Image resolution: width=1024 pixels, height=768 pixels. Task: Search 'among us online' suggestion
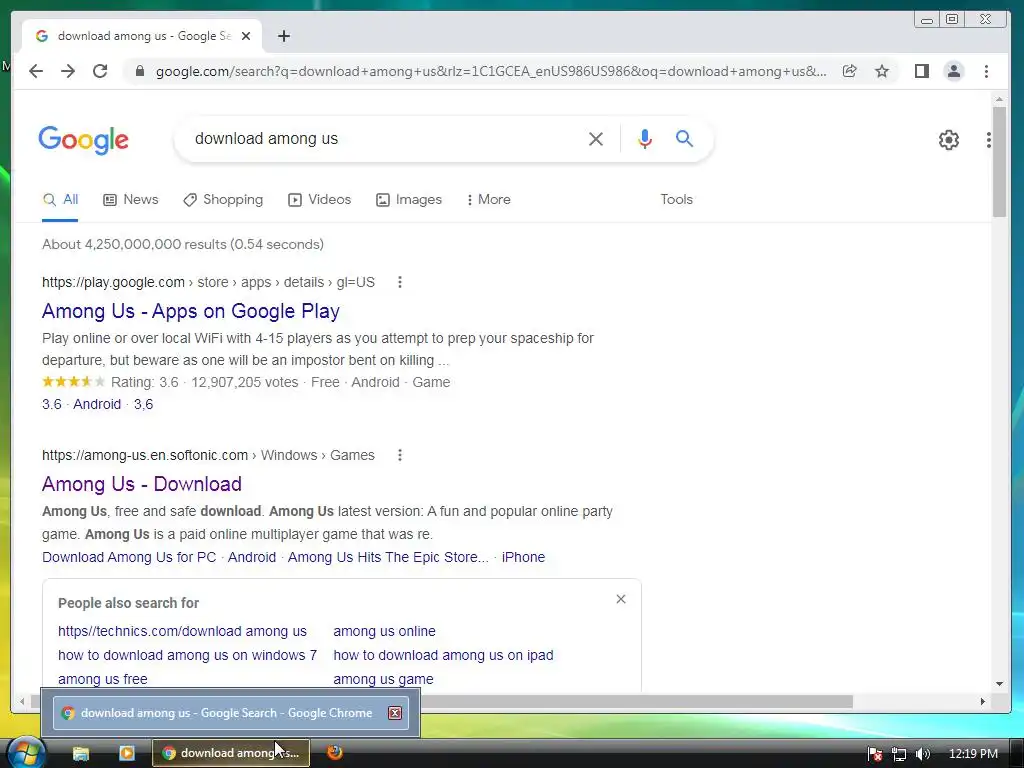coord(384,632)
